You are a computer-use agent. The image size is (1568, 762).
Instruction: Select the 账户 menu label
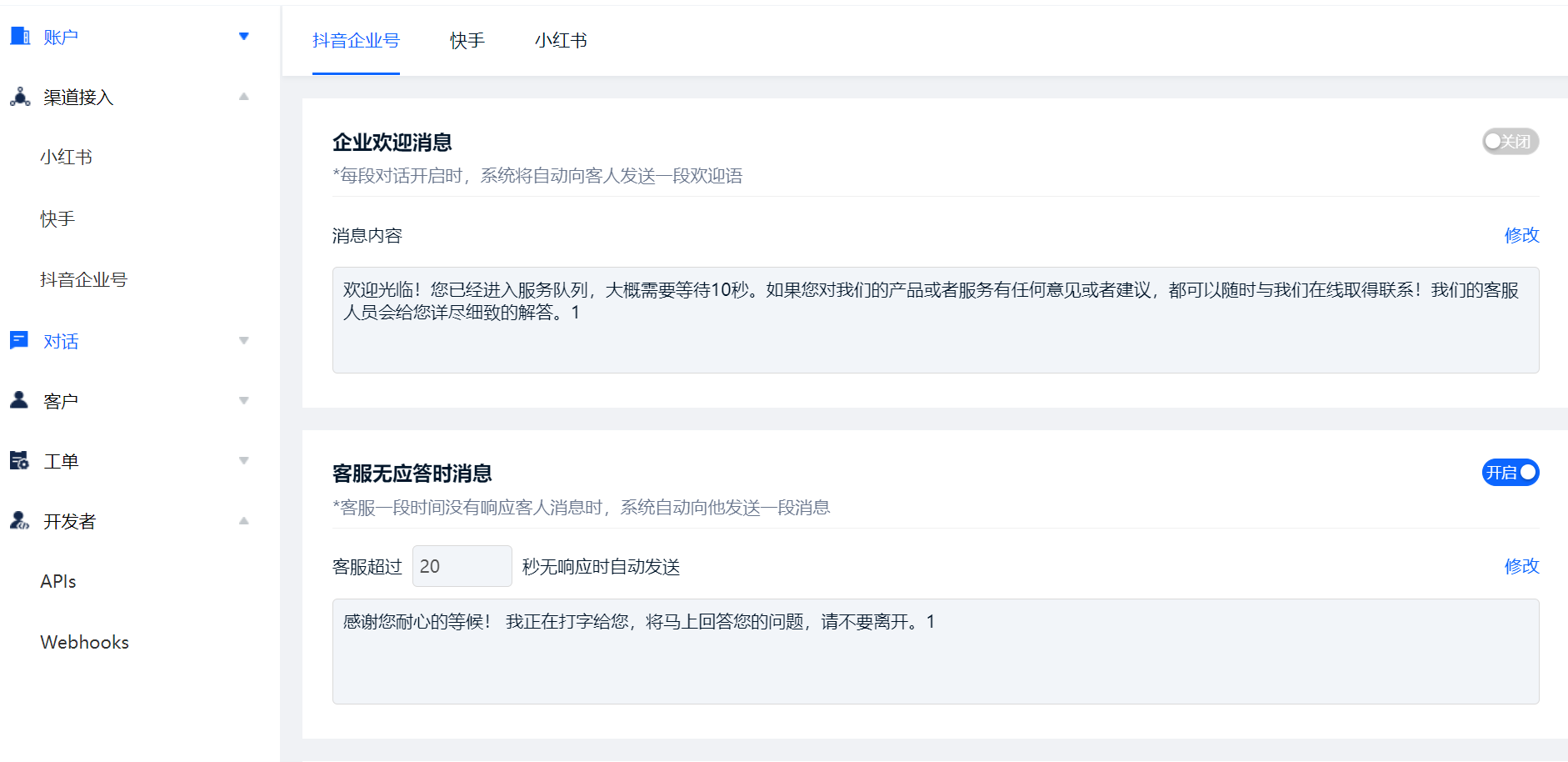(61, 37)
